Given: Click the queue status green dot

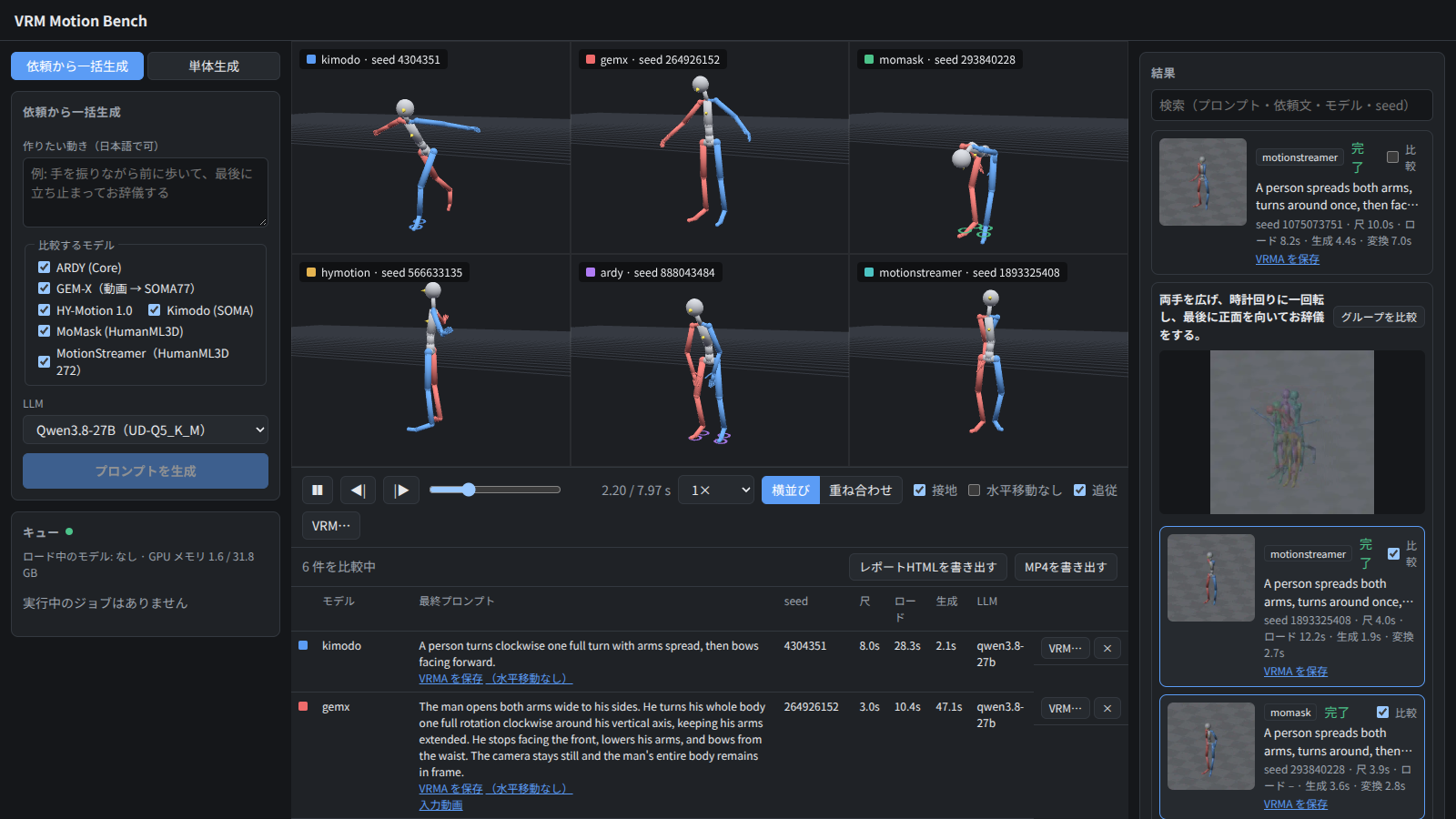Looking at the screenshot, I should pos(69,531).
